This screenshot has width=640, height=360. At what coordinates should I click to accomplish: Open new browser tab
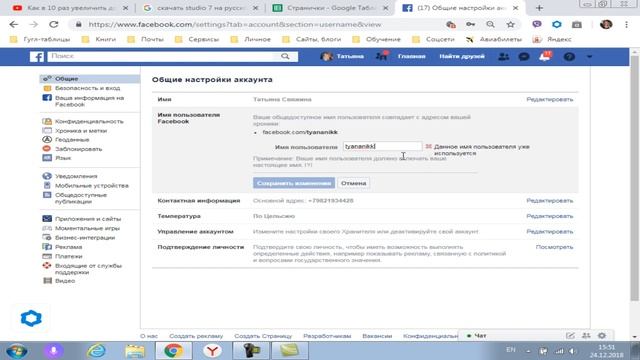pyautogui.click(x=539, y=8)
